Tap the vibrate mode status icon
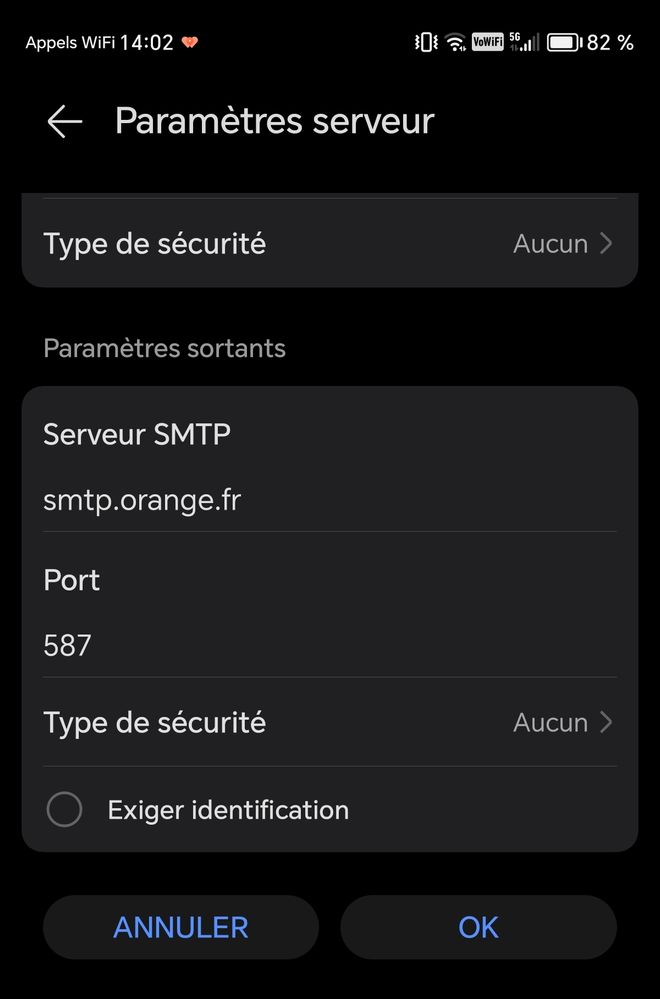660x999 pixels. click(x=426, y=42)
